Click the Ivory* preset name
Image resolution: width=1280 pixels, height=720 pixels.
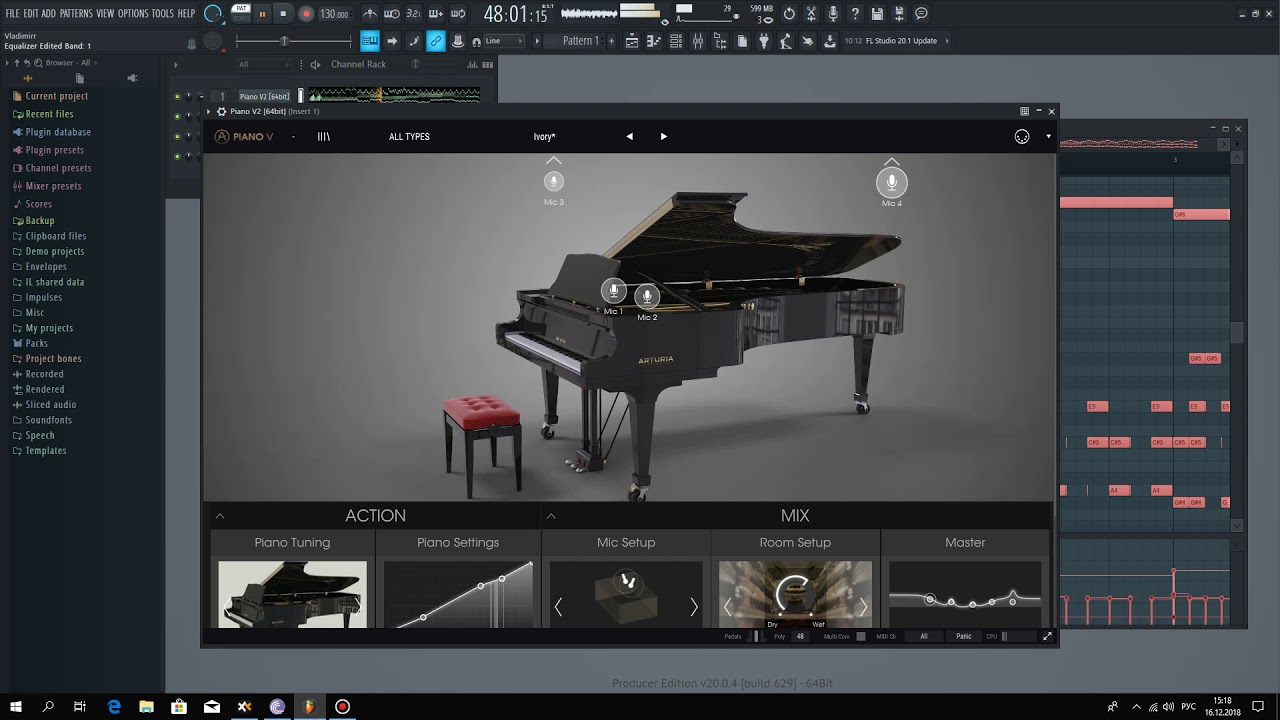pyautogui.click(x=545, y=137)
